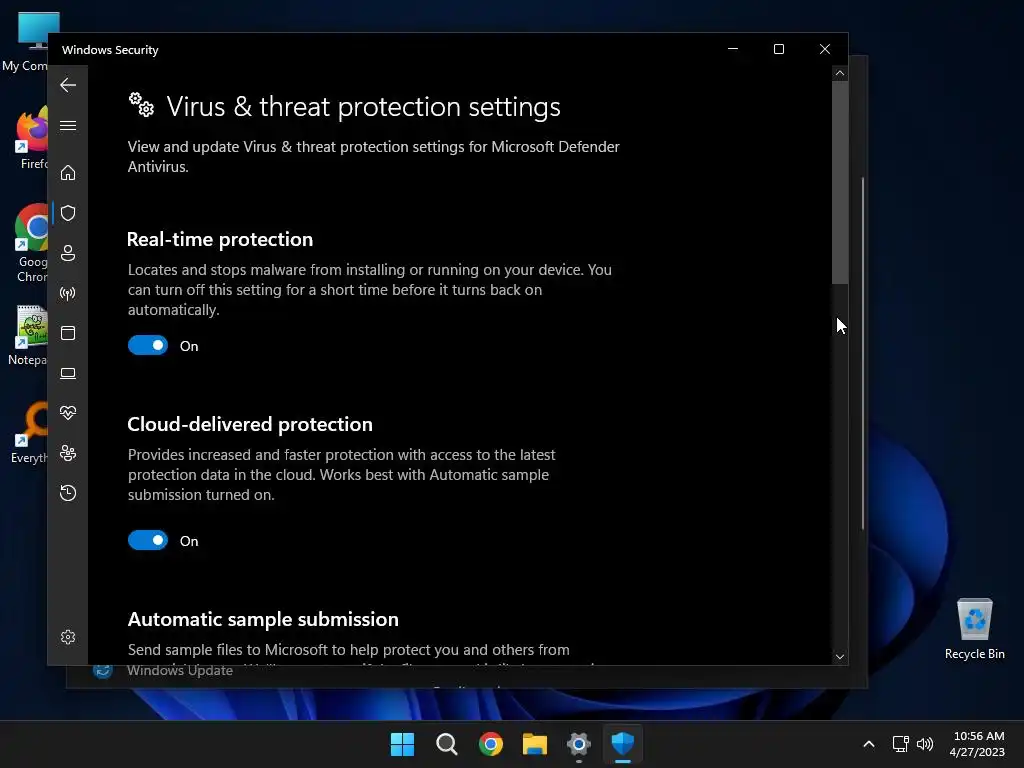Open Protection history clock icon
The image size is (1024, 768).
68,493
